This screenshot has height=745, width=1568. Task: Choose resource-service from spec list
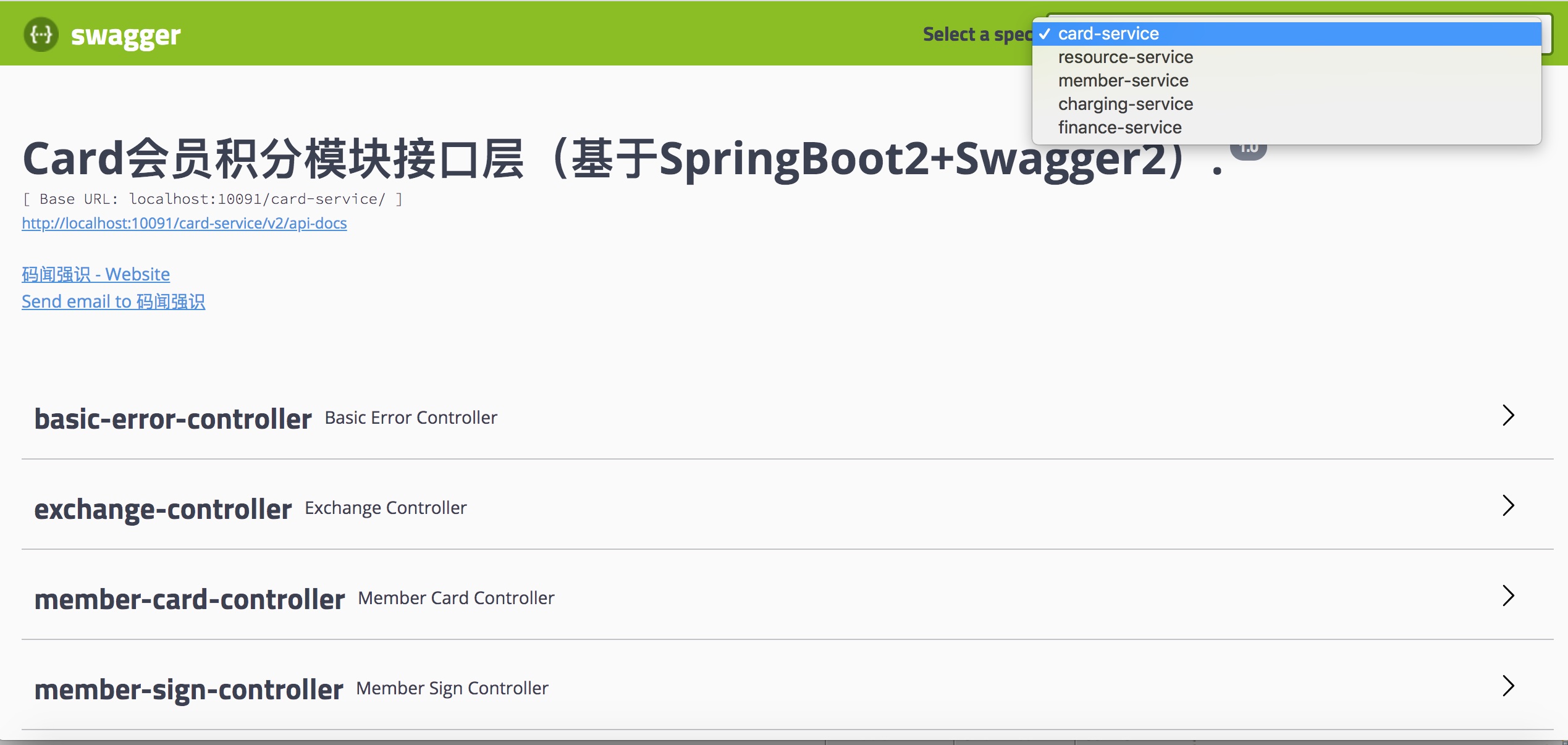(x=1124, y=57)
